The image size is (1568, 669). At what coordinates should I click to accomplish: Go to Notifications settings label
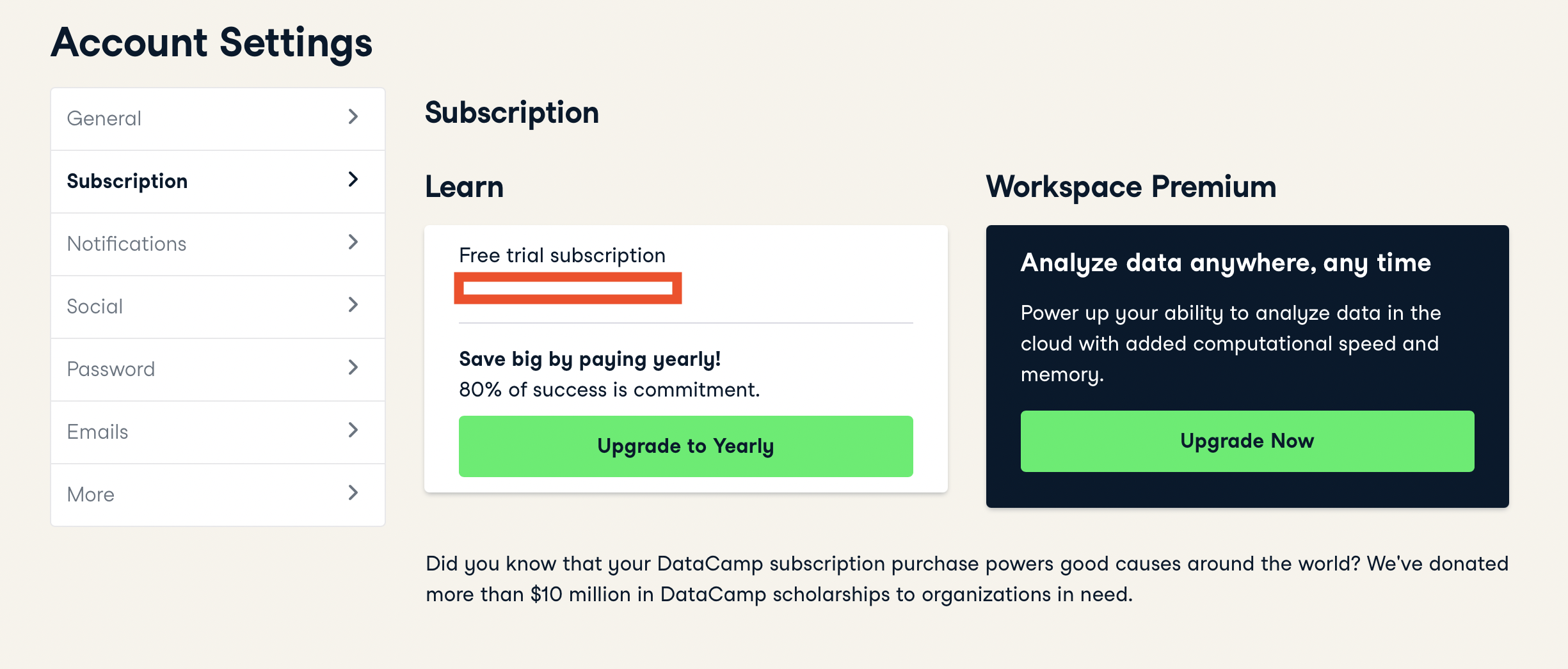(x=127, y=244)
